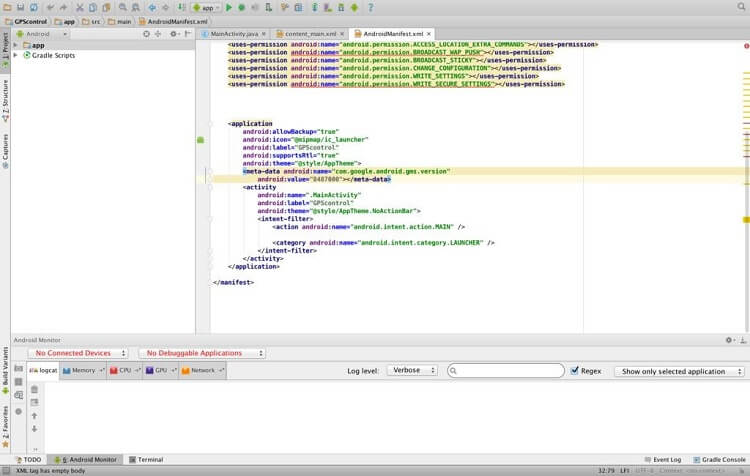This screenshot has height=476, width=750.
Task: Open No Connected Devices dropdown
Action: click(x=78, y=353)
